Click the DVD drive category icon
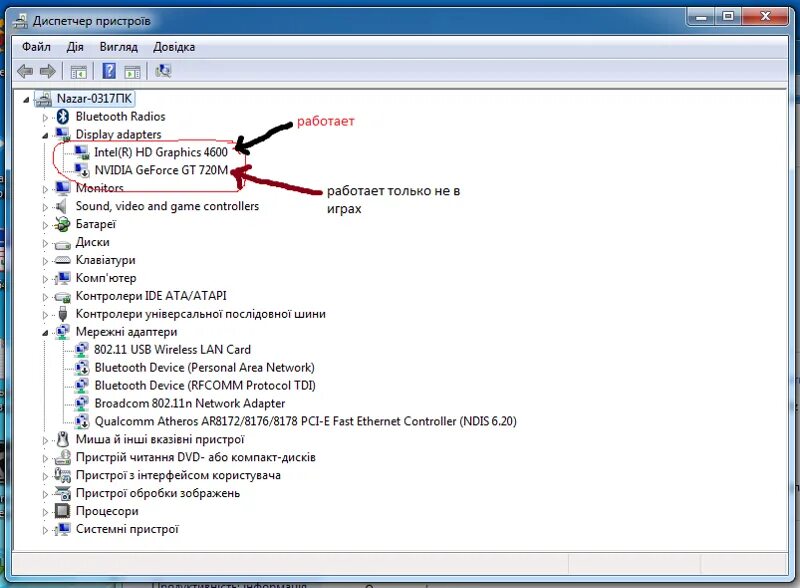This screenshot has width=800, height=588. point(62,457)
